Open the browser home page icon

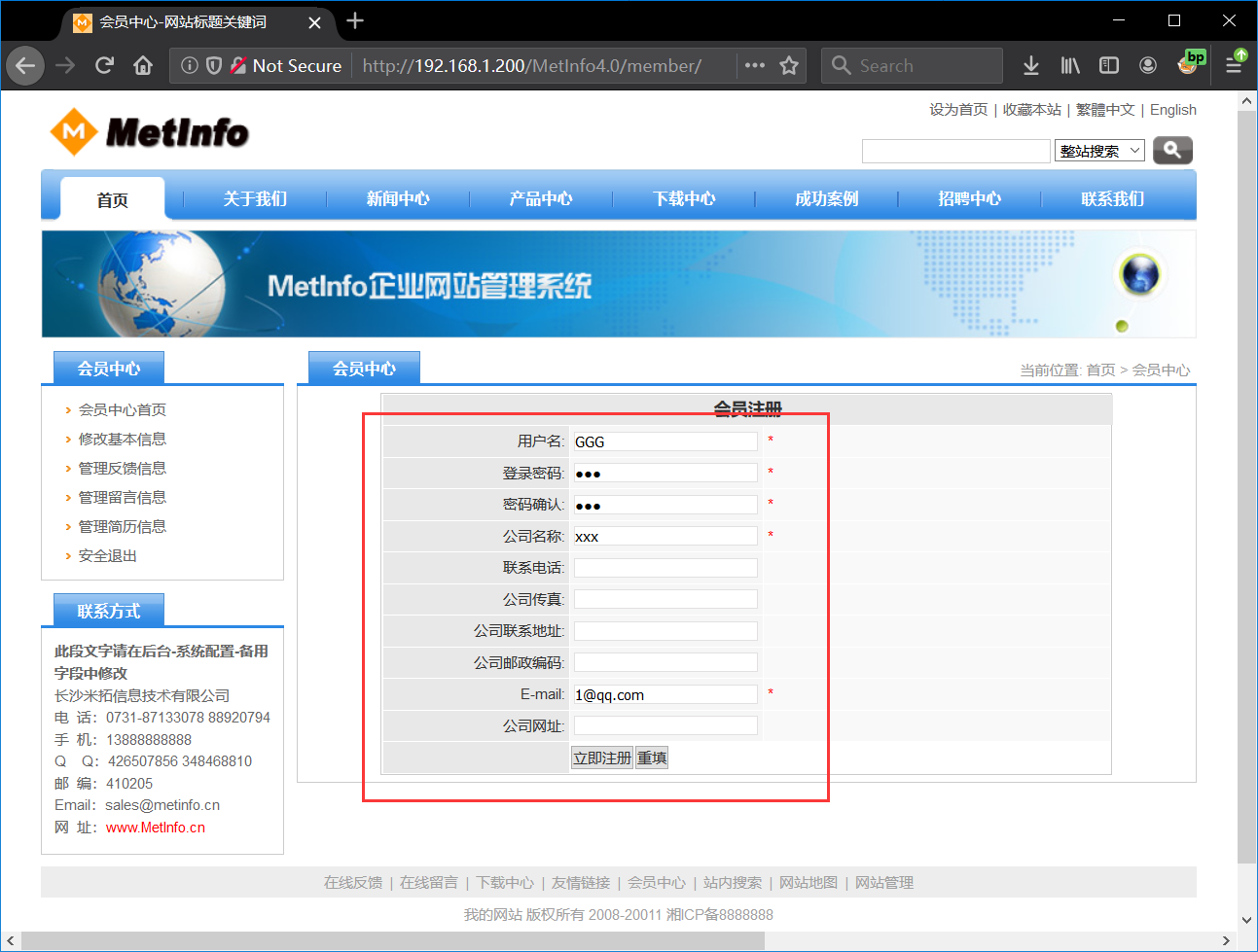pos(143,66)
